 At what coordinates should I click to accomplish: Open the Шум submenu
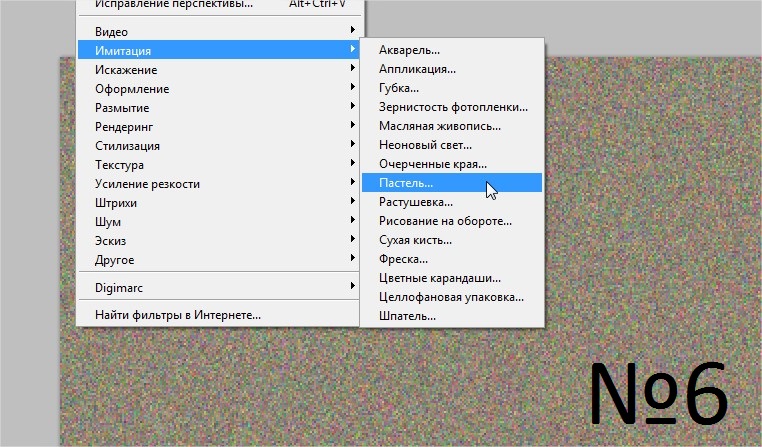pyautogui.click(x=218, y=221)
